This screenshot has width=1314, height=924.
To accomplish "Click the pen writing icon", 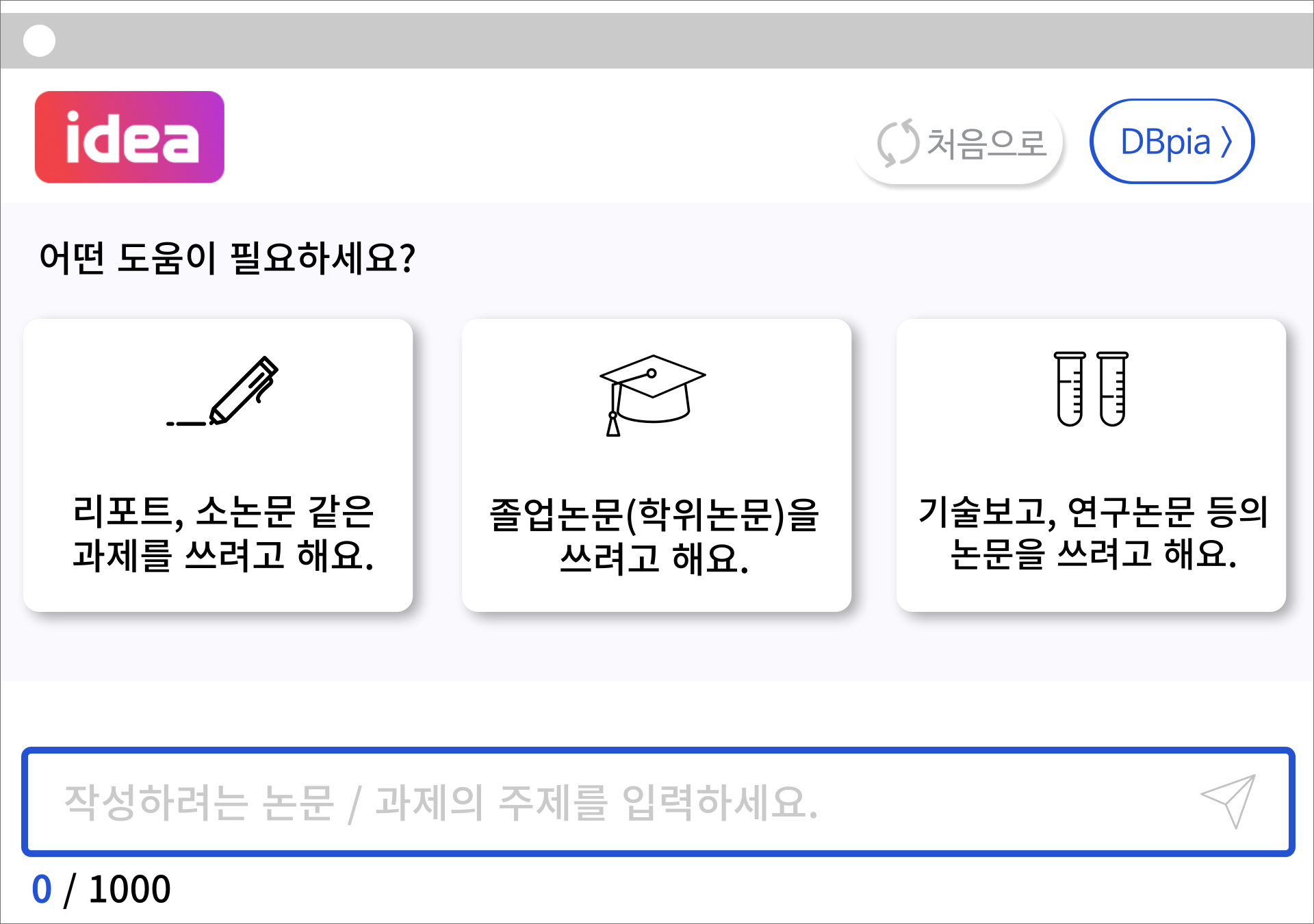I will click(222, 392).
